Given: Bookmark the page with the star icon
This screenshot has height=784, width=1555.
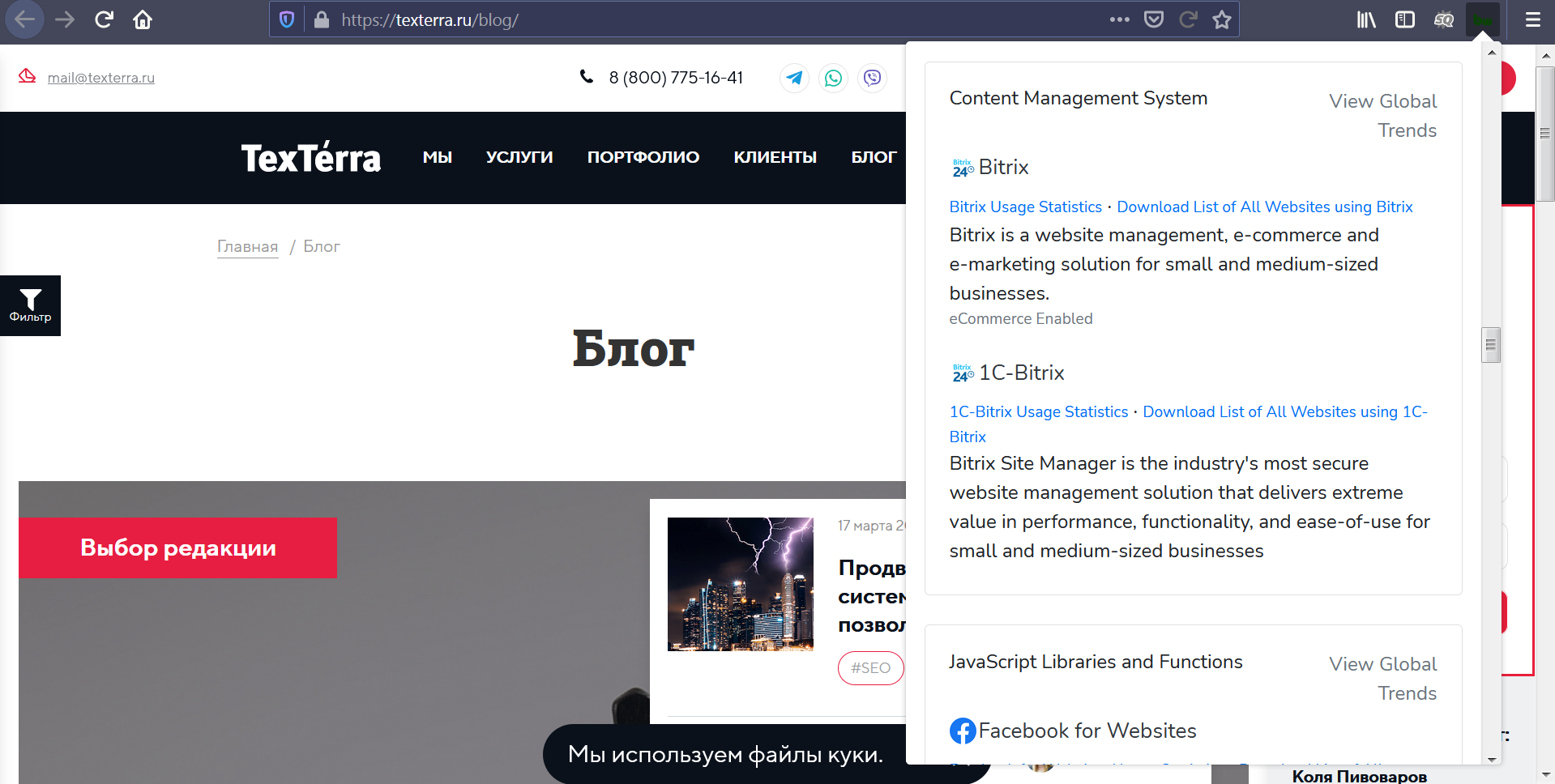Looking at the screenshot, I should point(1220,19).
